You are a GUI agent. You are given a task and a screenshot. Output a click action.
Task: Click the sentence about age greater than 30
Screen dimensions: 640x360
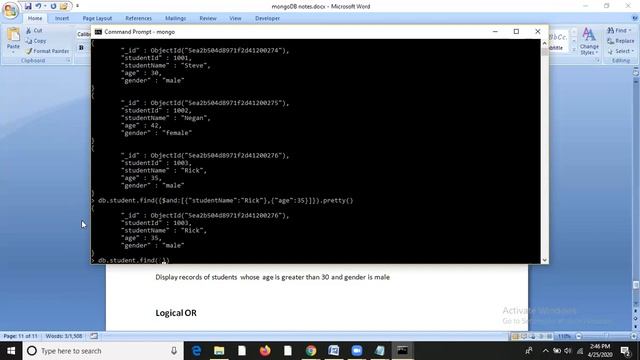(272, 277)
